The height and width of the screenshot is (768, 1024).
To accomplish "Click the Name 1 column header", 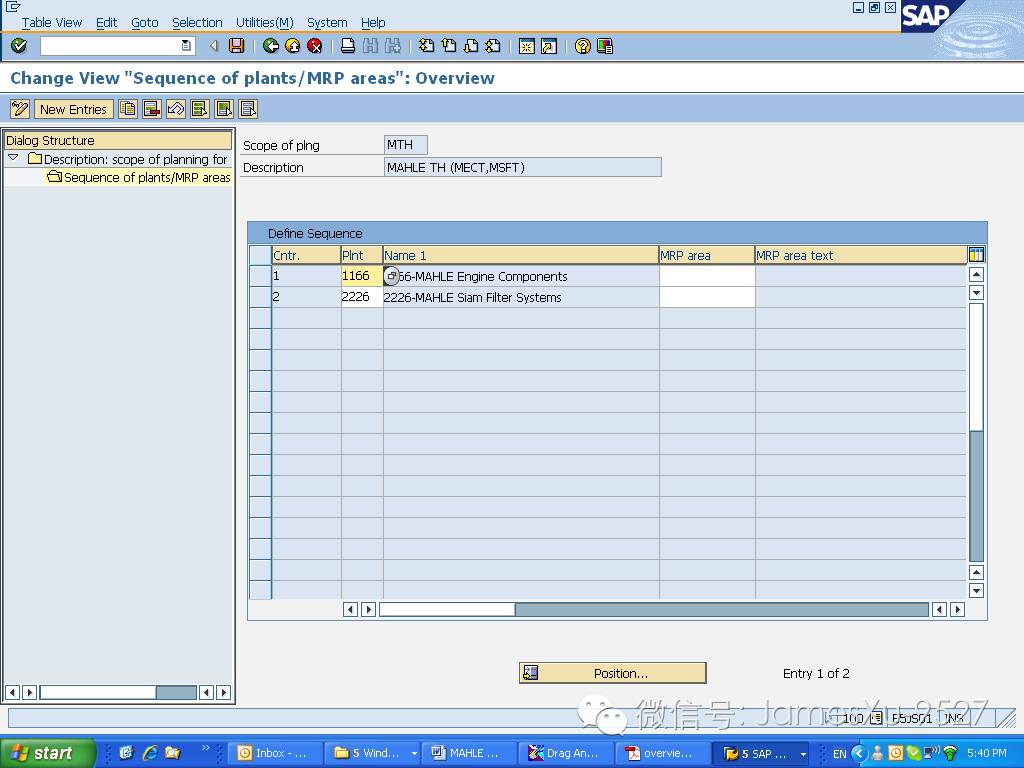I will tap(520, 255).
